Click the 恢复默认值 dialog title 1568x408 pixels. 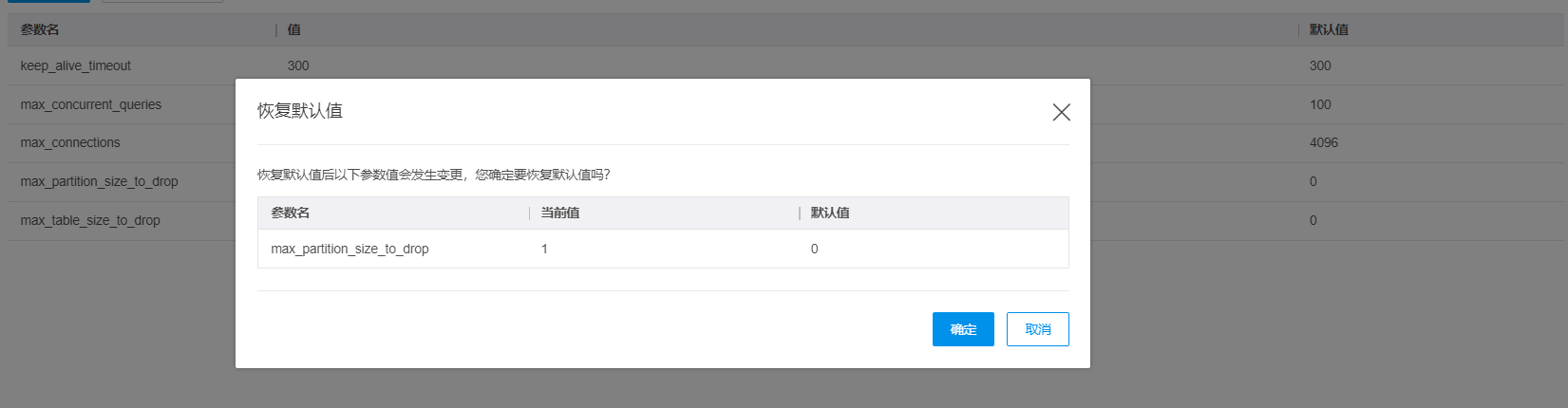pos(300,111)
